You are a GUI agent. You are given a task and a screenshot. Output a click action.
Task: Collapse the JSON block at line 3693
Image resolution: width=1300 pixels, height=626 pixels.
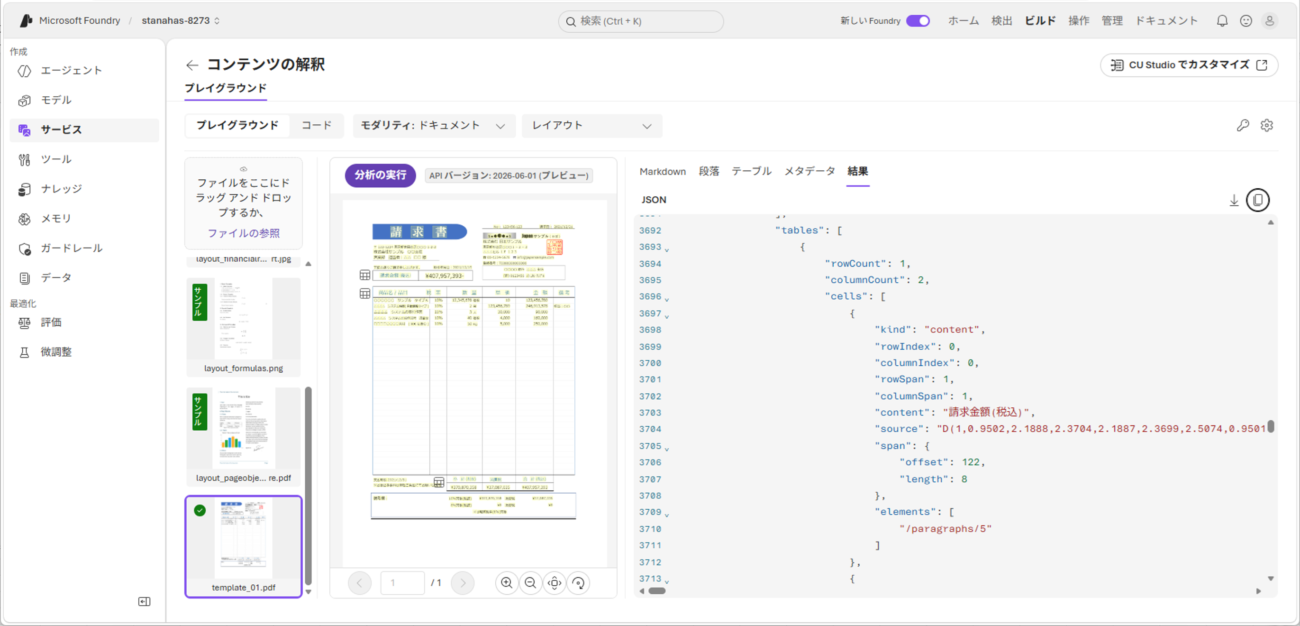click(667, 248)
